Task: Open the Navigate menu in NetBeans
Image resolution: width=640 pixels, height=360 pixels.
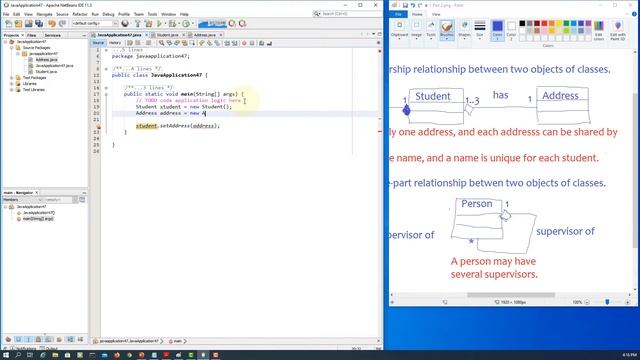Action: [44, 14]
